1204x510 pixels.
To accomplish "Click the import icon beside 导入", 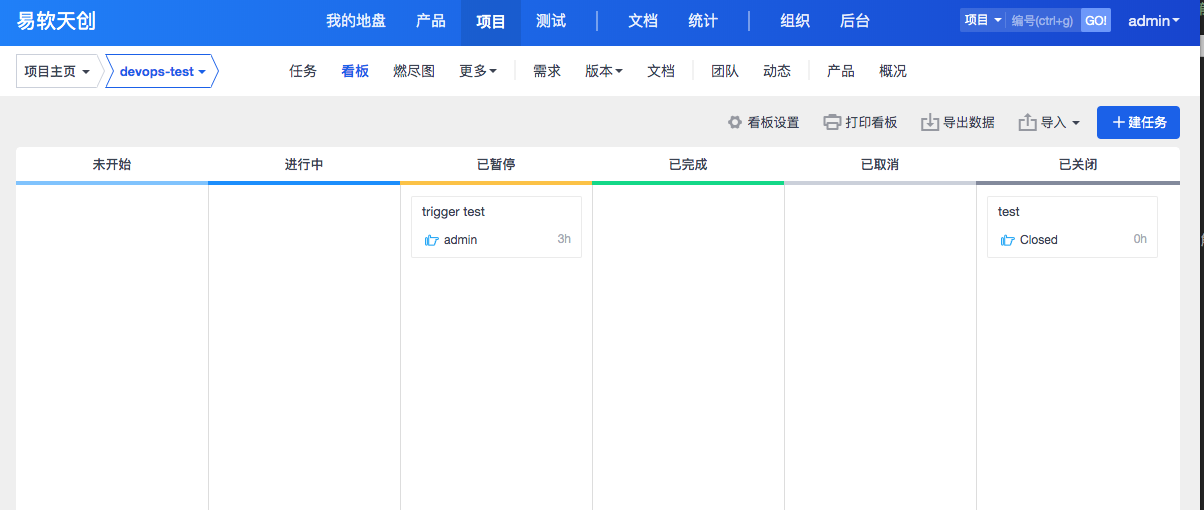I will pos(1027,123).
